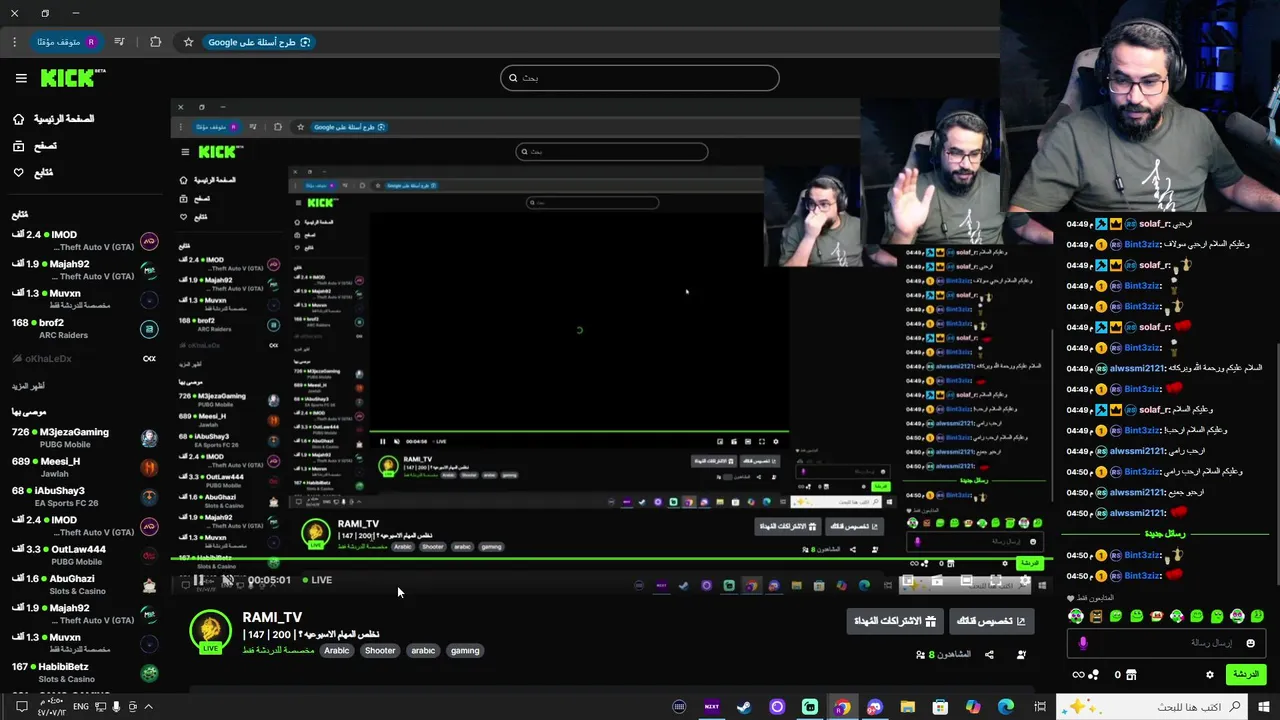Open the NEXT app in taskbar

tap(712, 707)
